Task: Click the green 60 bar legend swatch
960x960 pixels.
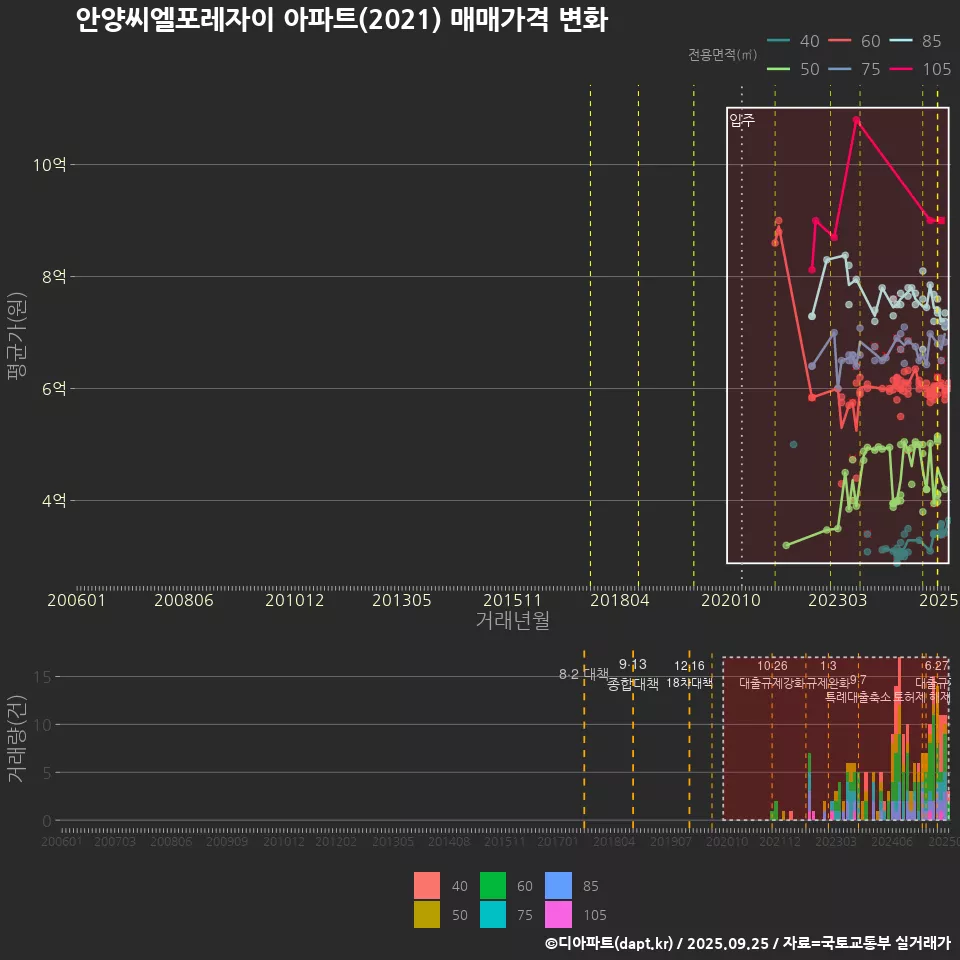Action: pyautogui.click(x=493, y=886)
